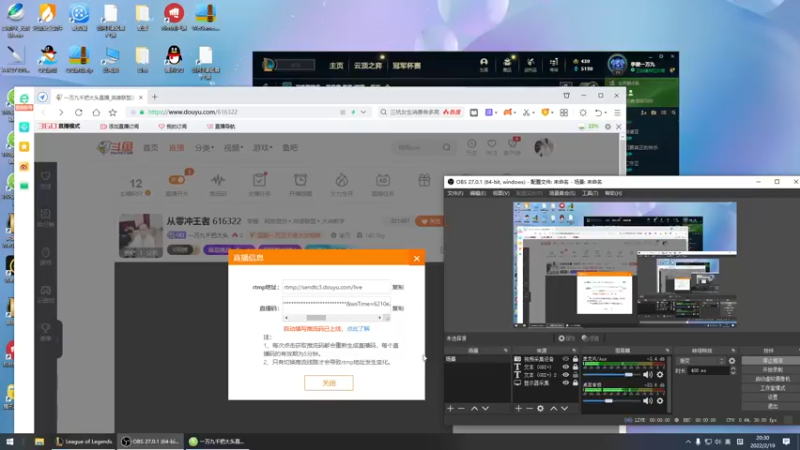This screenshot has height=450, width=800.
Task: Mute the desktop audio speaker icon
Action: click(x=648, y=401)
